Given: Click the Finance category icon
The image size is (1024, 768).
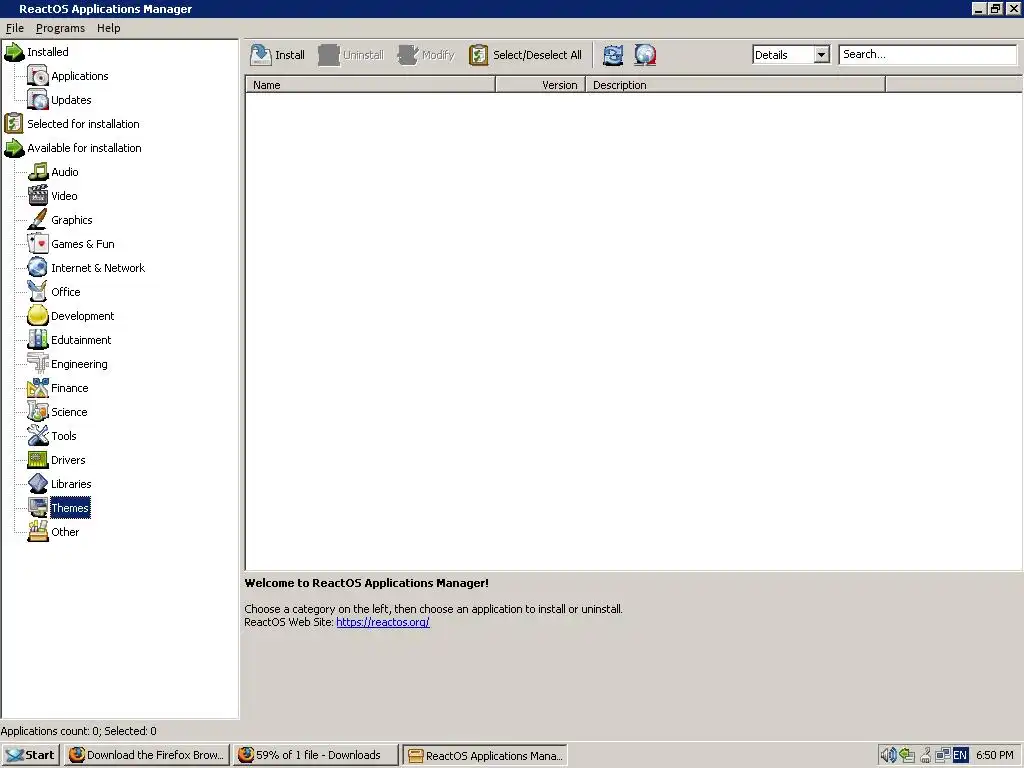Looking at the screenshot, I should (x=38, y=388).
